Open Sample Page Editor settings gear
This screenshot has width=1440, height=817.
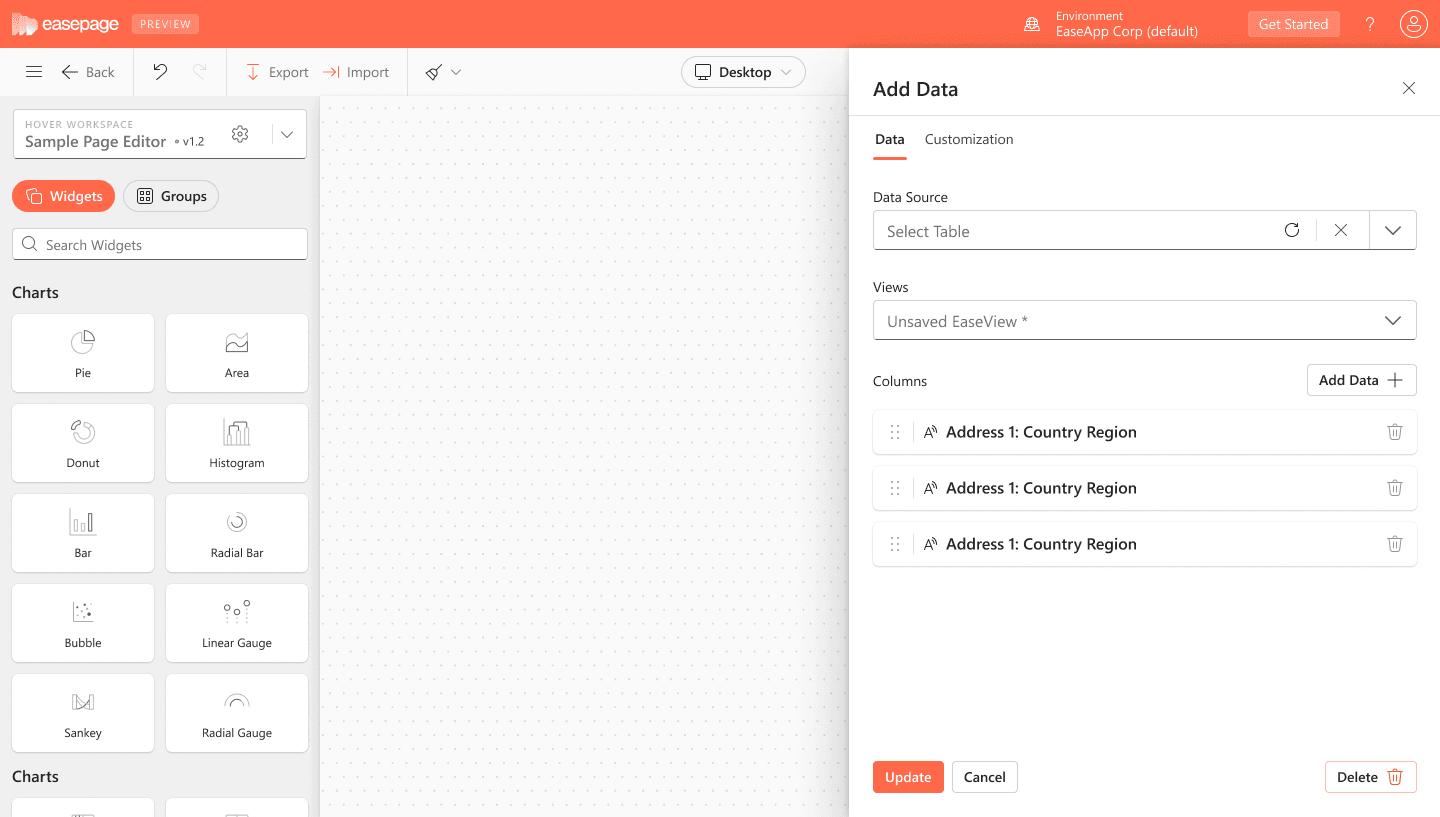click(x=240, y=134)
